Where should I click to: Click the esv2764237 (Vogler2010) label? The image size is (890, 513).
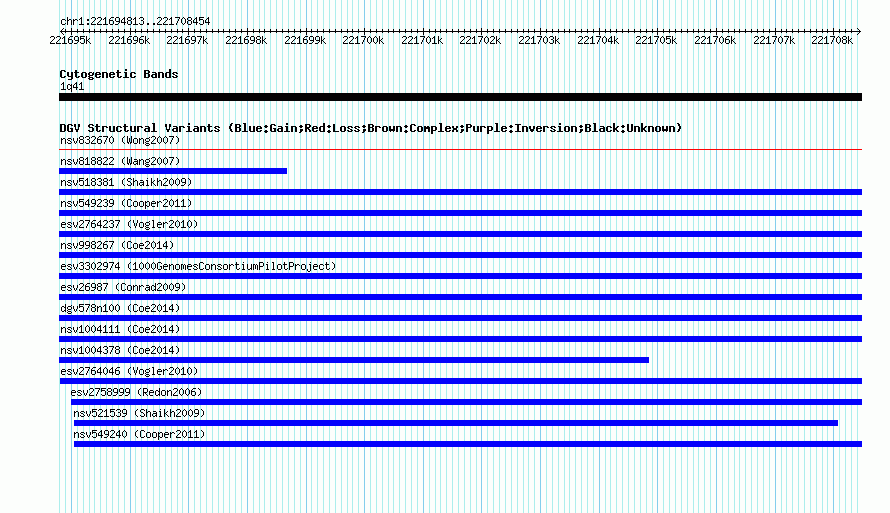[129, 224]
